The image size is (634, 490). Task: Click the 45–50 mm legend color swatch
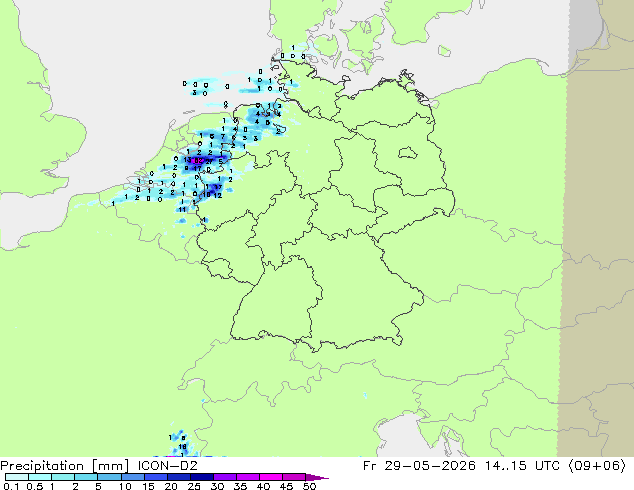coord(294,477)
